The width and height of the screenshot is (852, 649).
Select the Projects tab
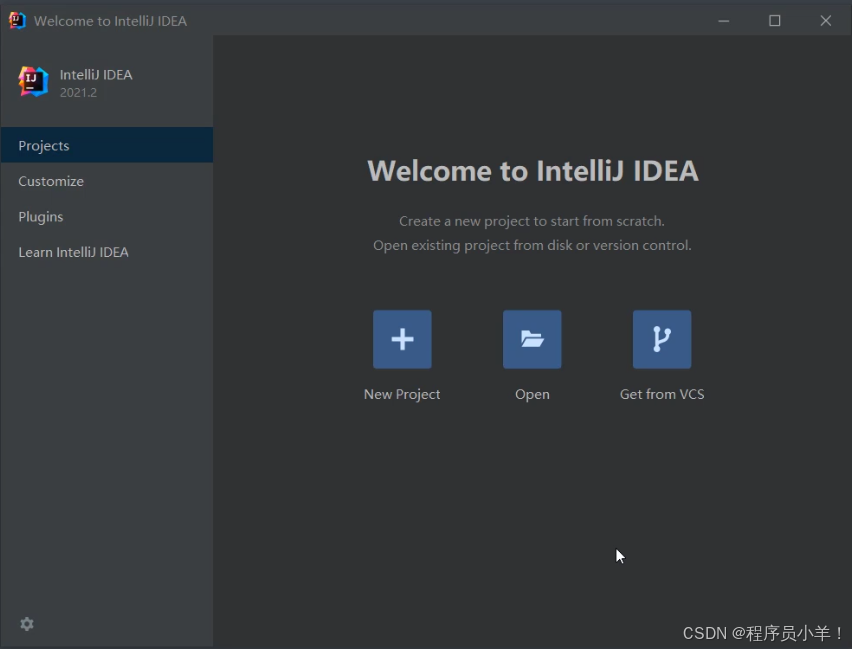pos(106,145)
